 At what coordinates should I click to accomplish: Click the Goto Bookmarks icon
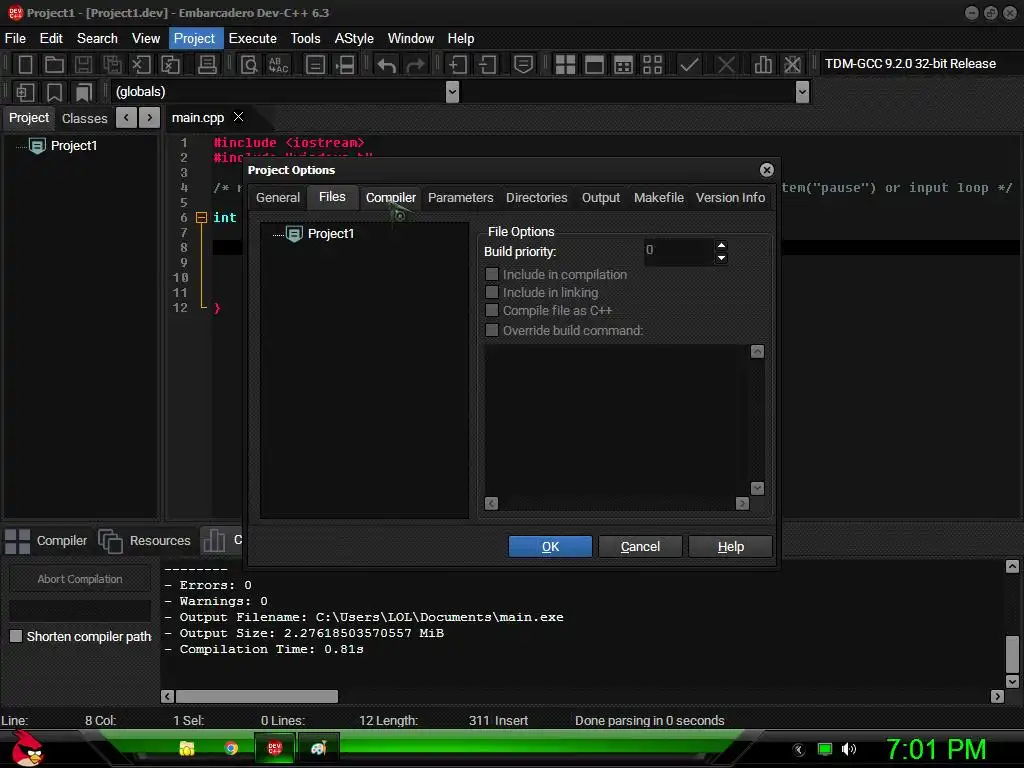tap(83, 92)
